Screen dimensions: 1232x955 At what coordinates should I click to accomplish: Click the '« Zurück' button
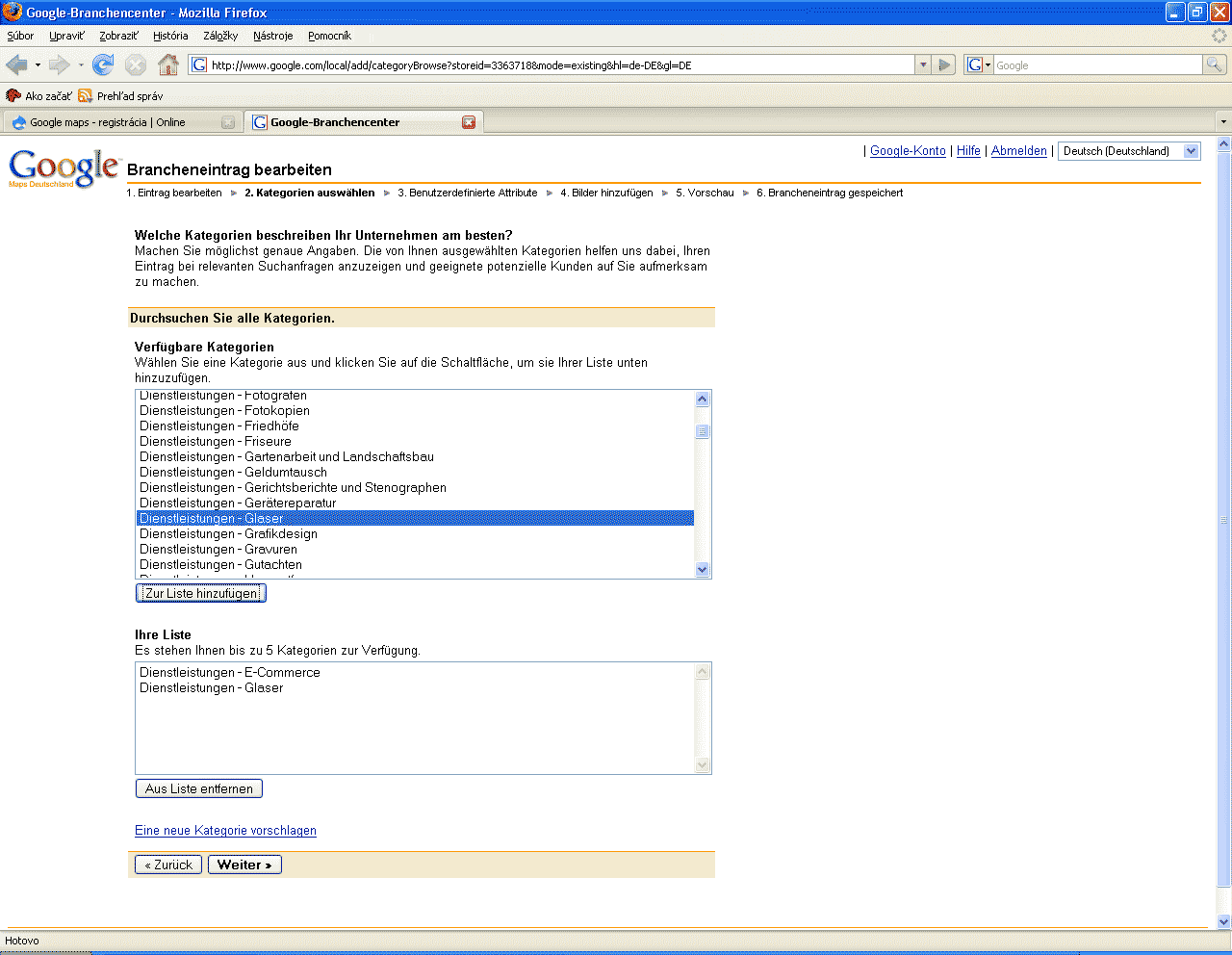(168, 865)
